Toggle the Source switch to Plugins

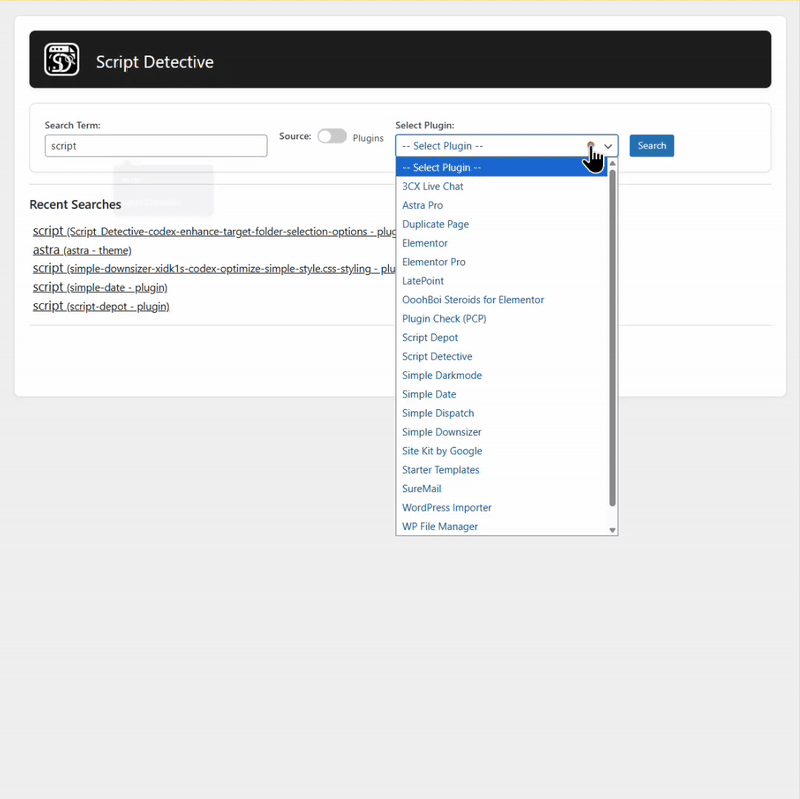click(x=332, y=136)
